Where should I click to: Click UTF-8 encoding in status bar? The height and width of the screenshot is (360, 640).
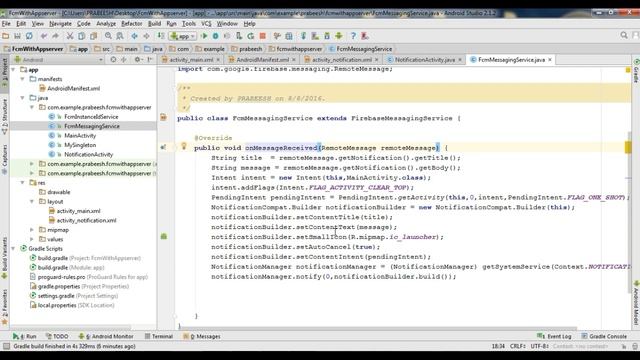click(539, 346)
